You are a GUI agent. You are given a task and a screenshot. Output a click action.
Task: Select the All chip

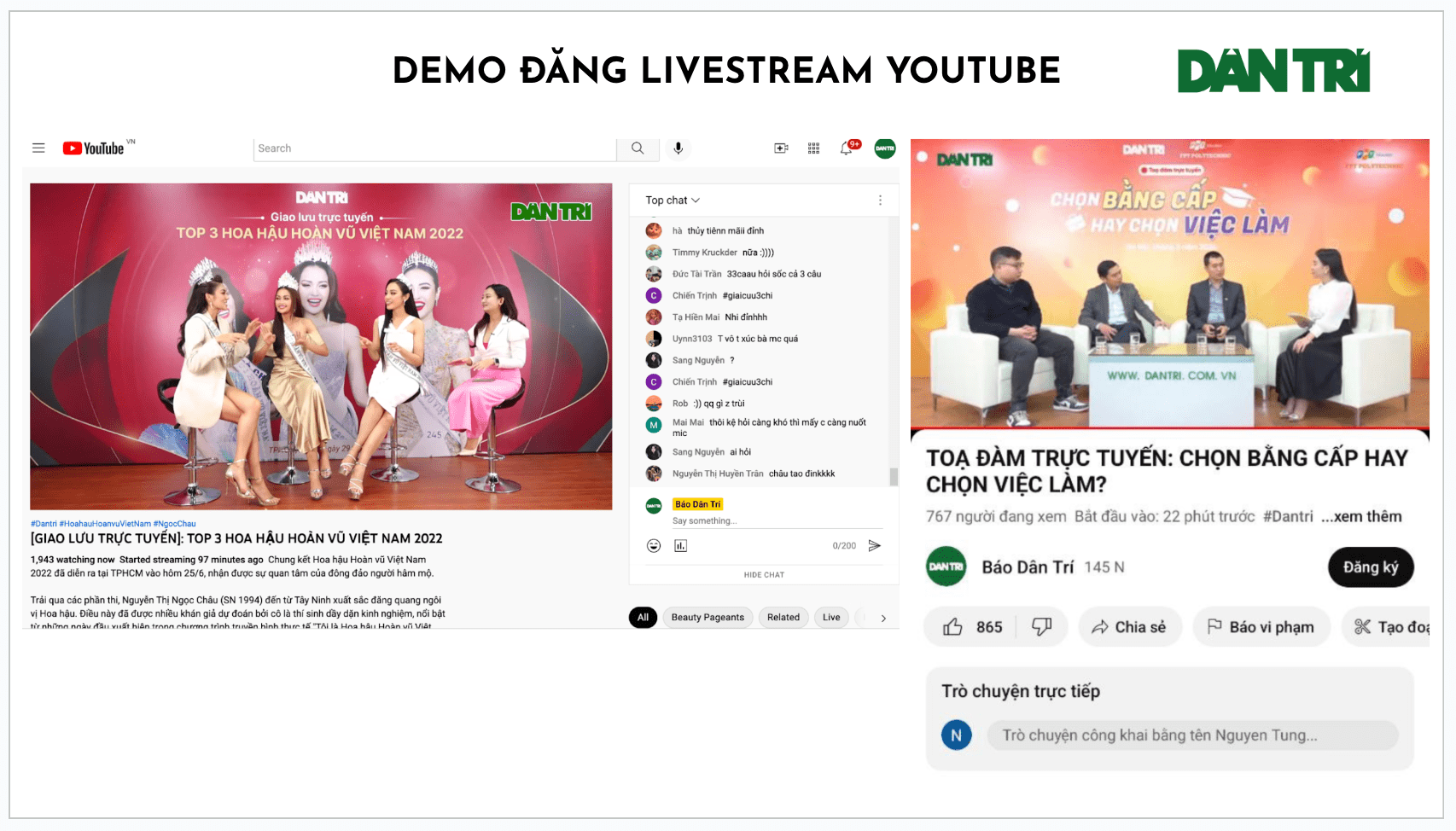[643, 617]
